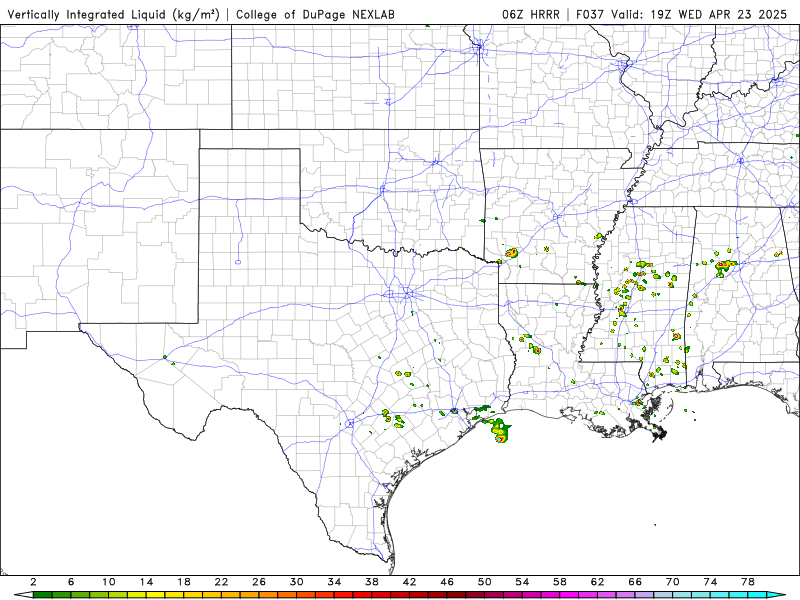The image size is (800, 600).
Task: Click 'F037 Valid: 19Z WED APR 23 2025' text
Action: coord(682,14)
